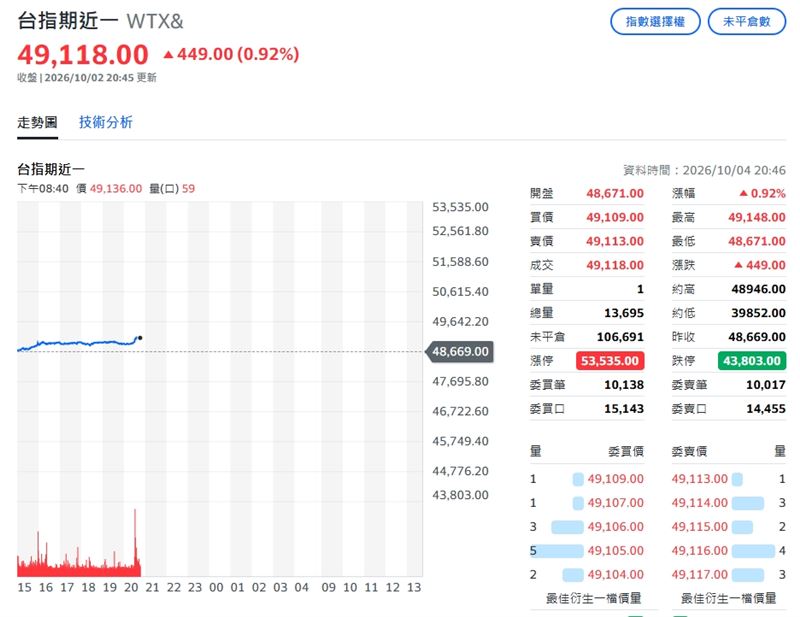
Task: Click the 委賣口 value 14,455
Action: pyautogui.click(x=766, y=409)
